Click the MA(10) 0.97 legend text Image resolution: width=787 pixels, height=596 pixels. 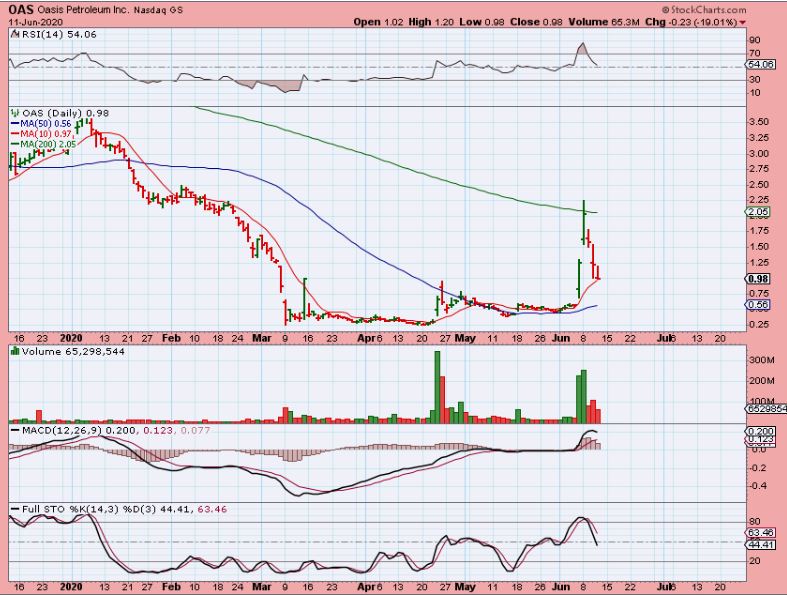coord(47,134)
